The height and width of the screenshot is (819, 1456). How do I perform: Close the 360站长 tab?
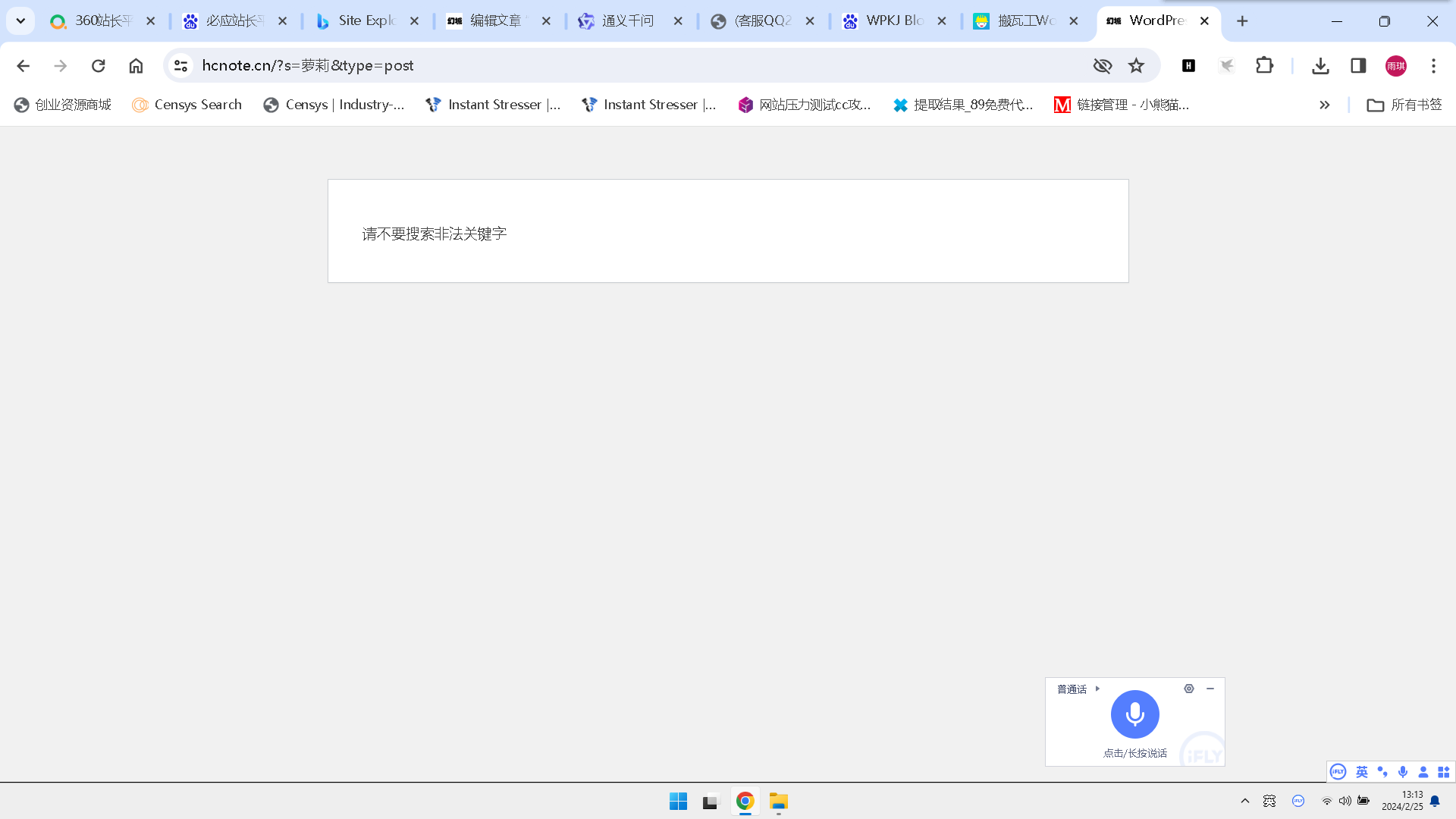click(x=151, y=21)
